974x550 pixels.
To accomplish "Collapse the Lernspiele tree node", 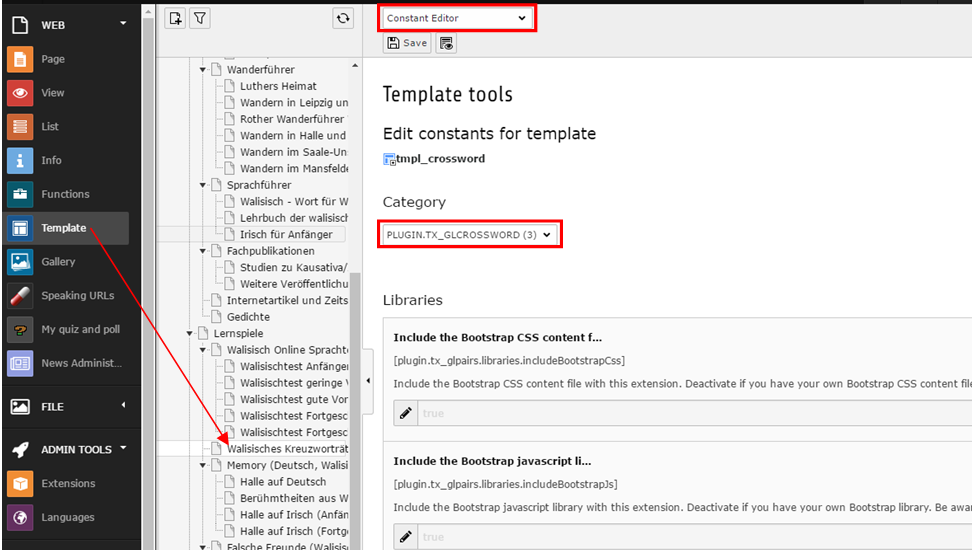I will (x=189, y=334).
